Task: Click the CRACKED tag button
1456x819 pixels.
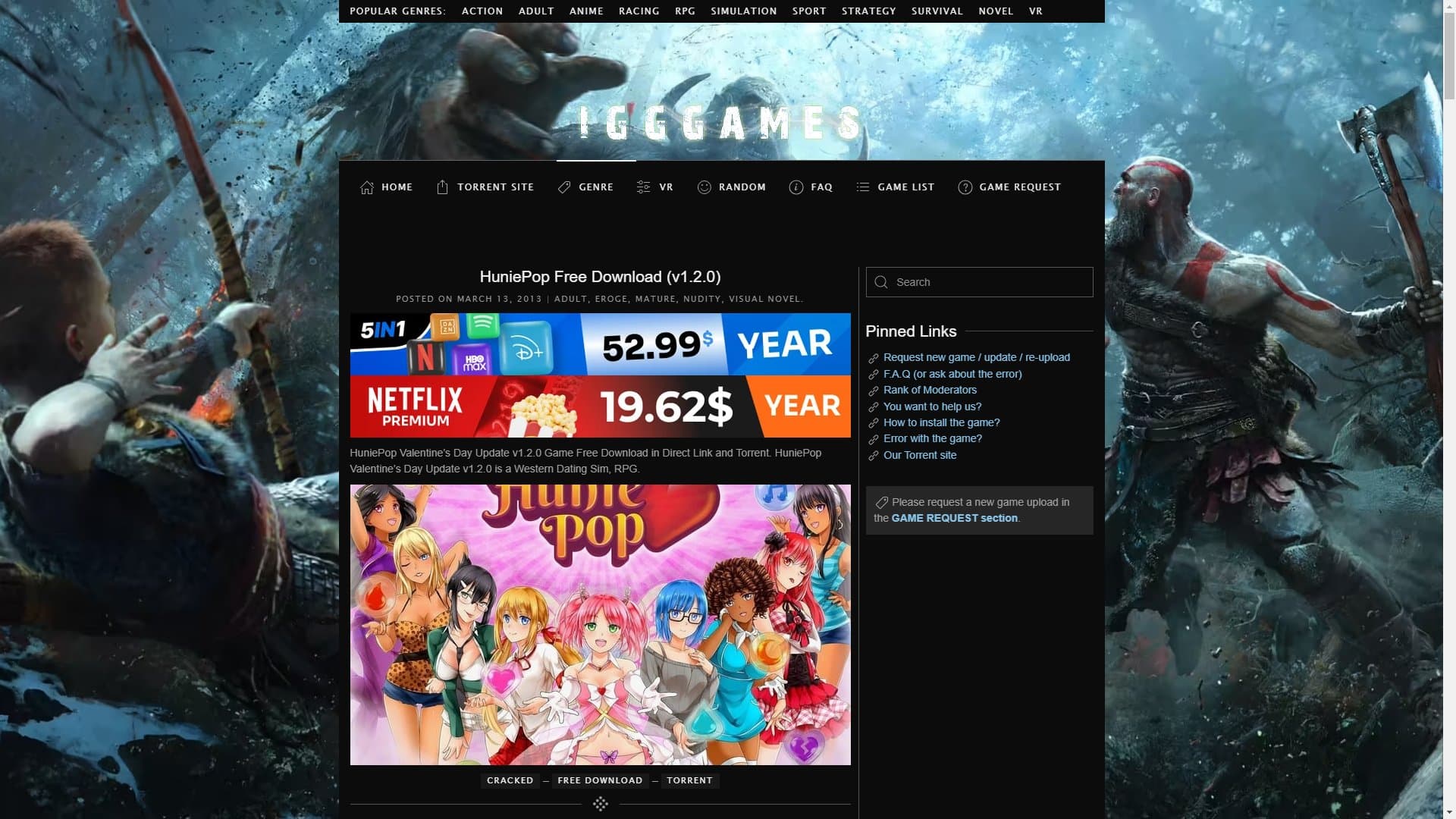Action: coord(510,780)
